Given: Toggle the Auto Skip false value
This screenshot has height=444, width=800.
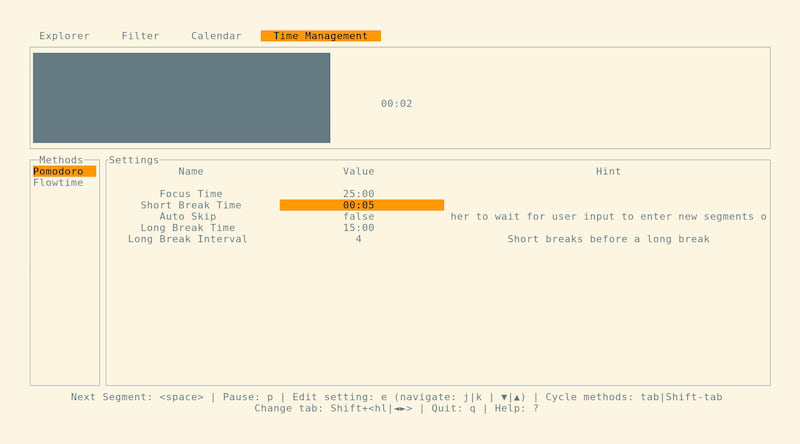Looking at the screenshot, I should click(x=358, y=216).
